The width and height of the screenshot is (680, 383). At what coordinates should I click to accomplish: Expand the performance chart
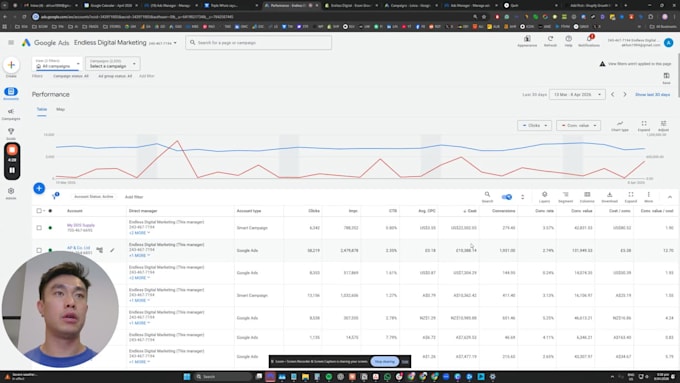click(644, 126)
